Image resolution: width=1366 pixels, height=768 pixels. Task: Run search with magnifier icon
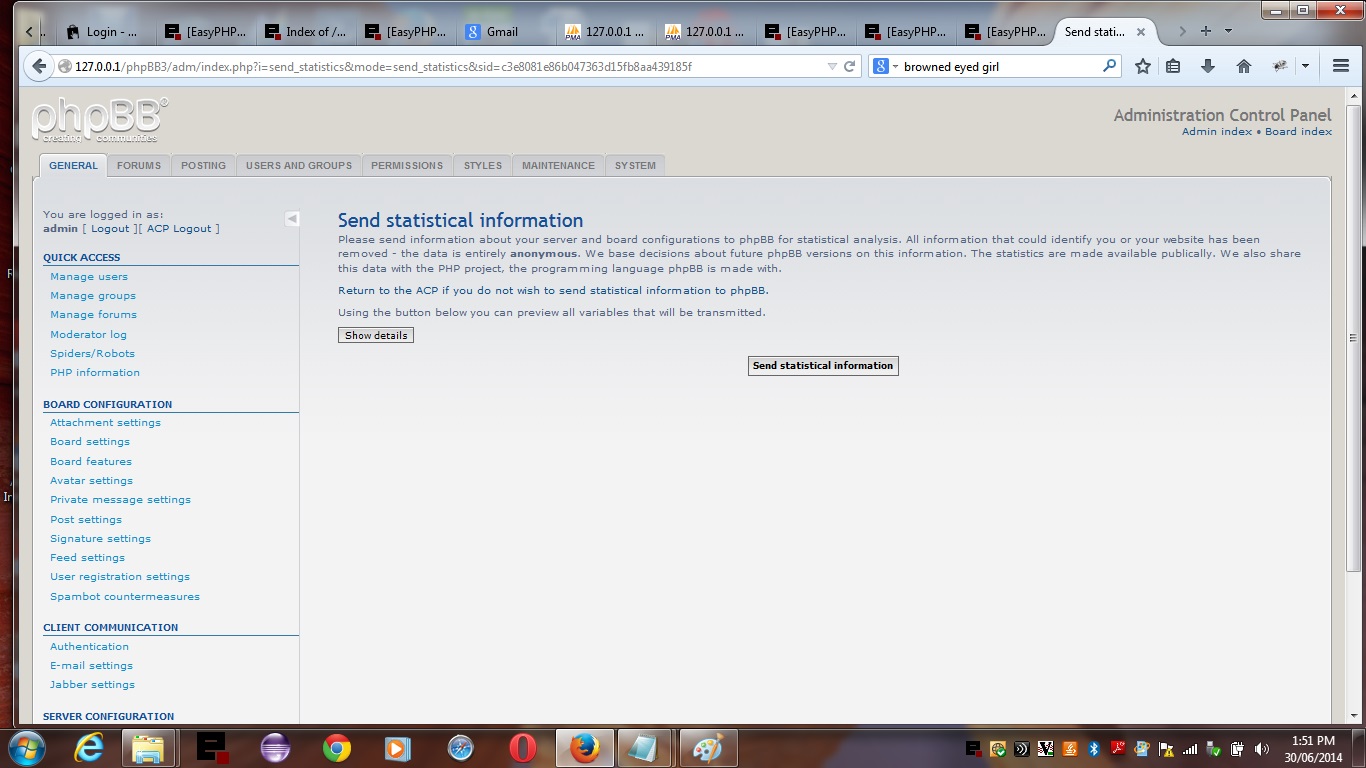point(1109,67)
